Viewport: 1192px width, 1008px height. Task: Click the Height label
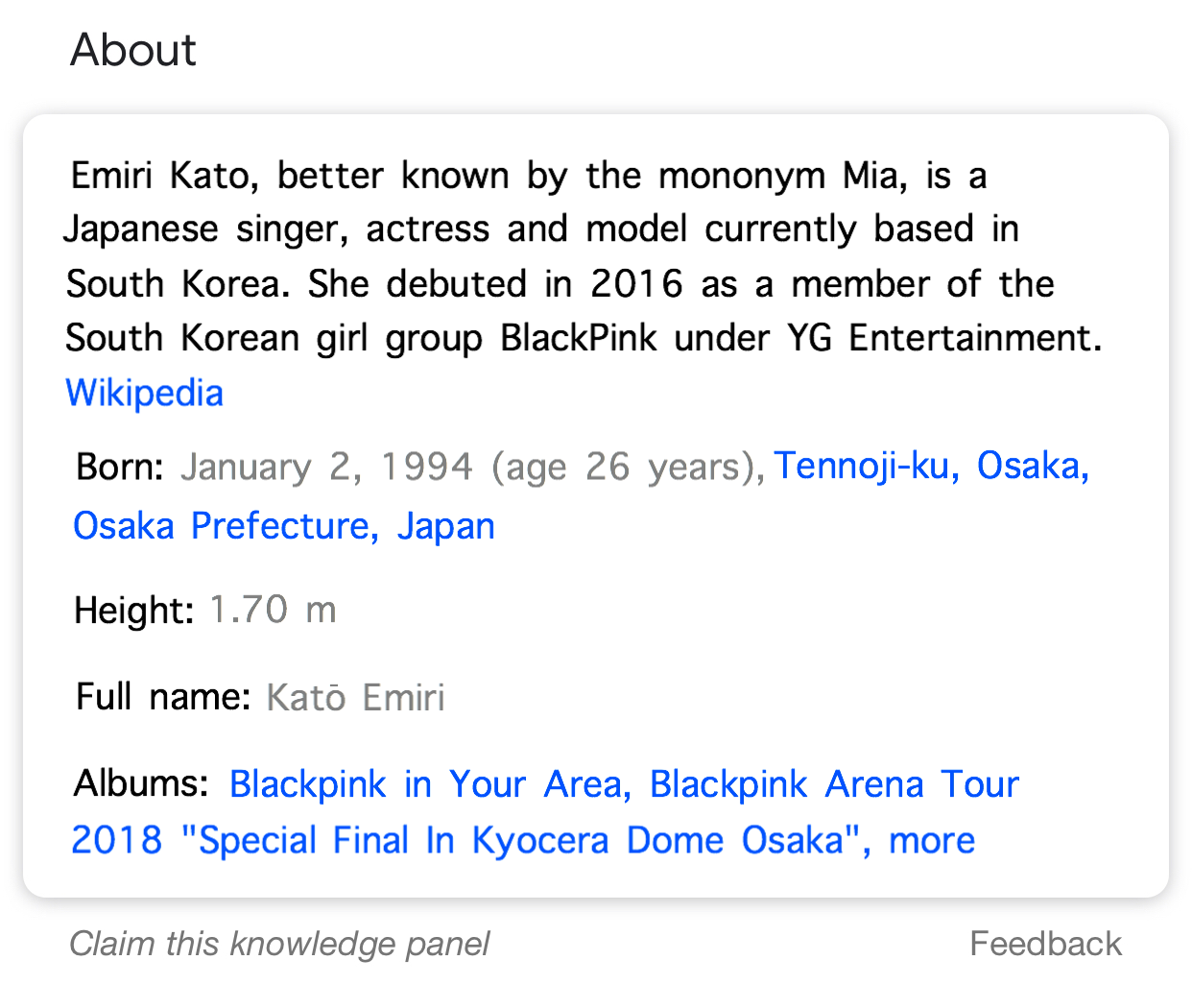click(134, 610)
